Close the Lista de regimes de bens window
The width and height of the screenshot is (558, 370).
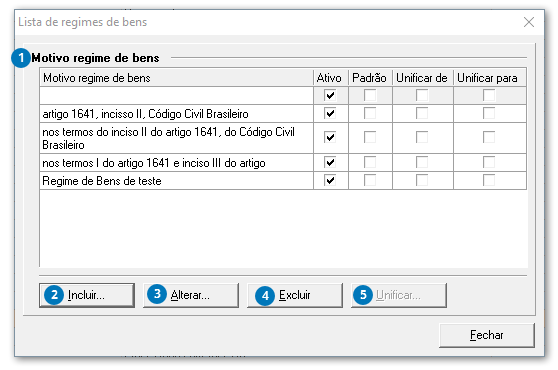[529, 22]
